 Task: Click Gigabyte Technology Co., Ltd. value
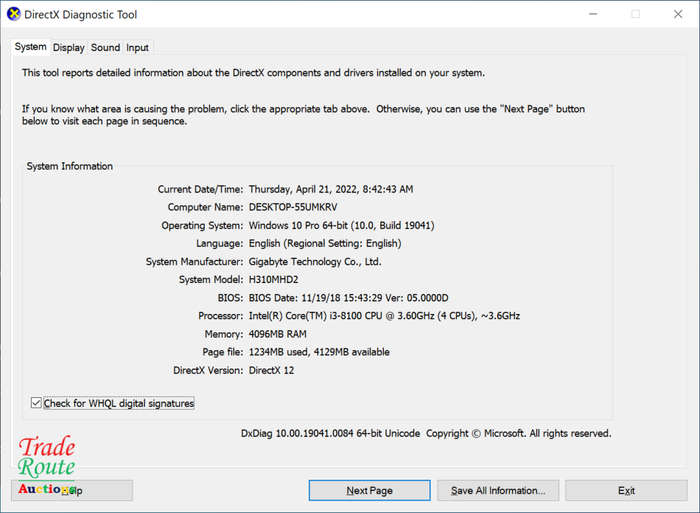coord(315,262)
